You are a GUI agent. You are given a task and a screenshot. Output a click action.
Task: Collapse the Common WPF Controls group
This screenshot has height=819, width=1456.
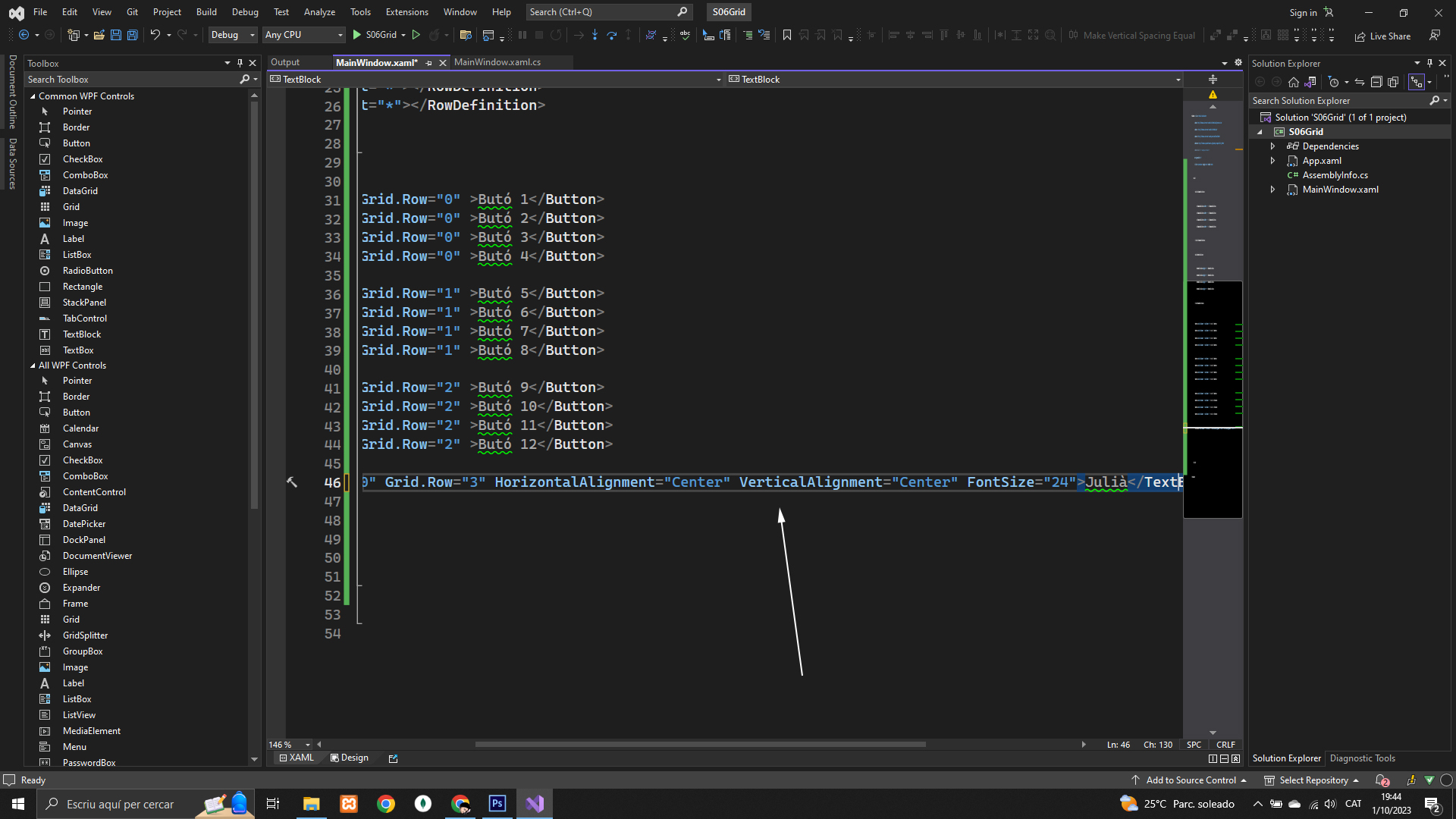click(33, 96)
